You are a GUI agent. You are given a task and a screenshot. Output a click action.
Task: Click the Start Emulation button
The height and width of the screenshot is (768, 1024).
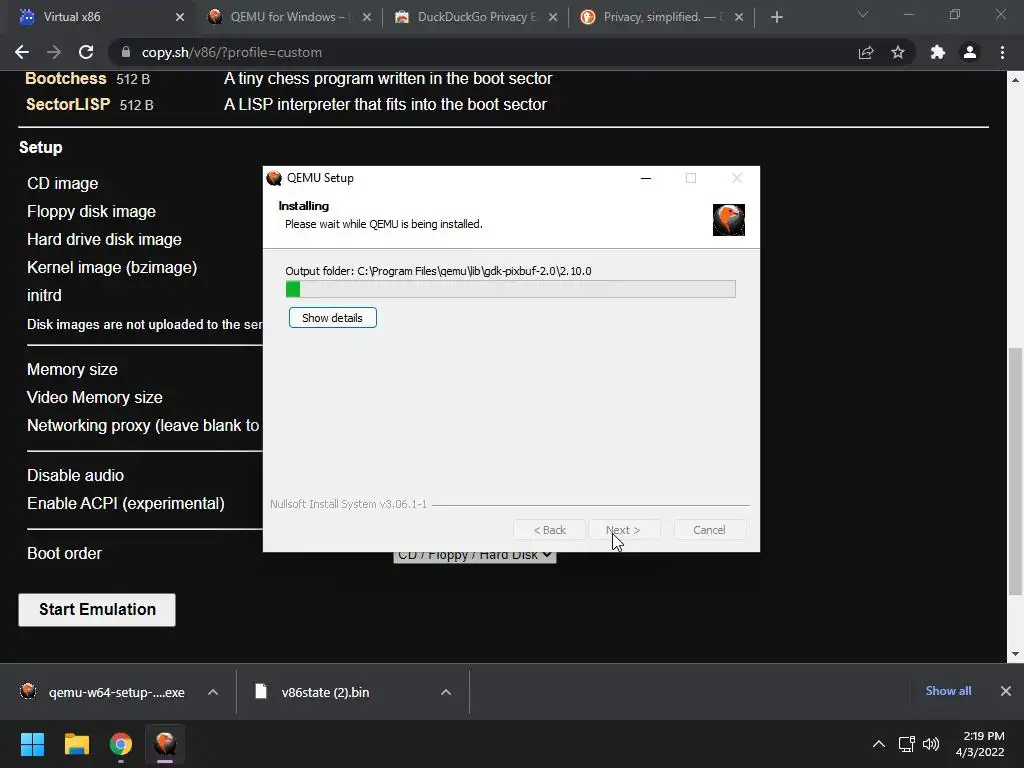(x=97, y=609)
